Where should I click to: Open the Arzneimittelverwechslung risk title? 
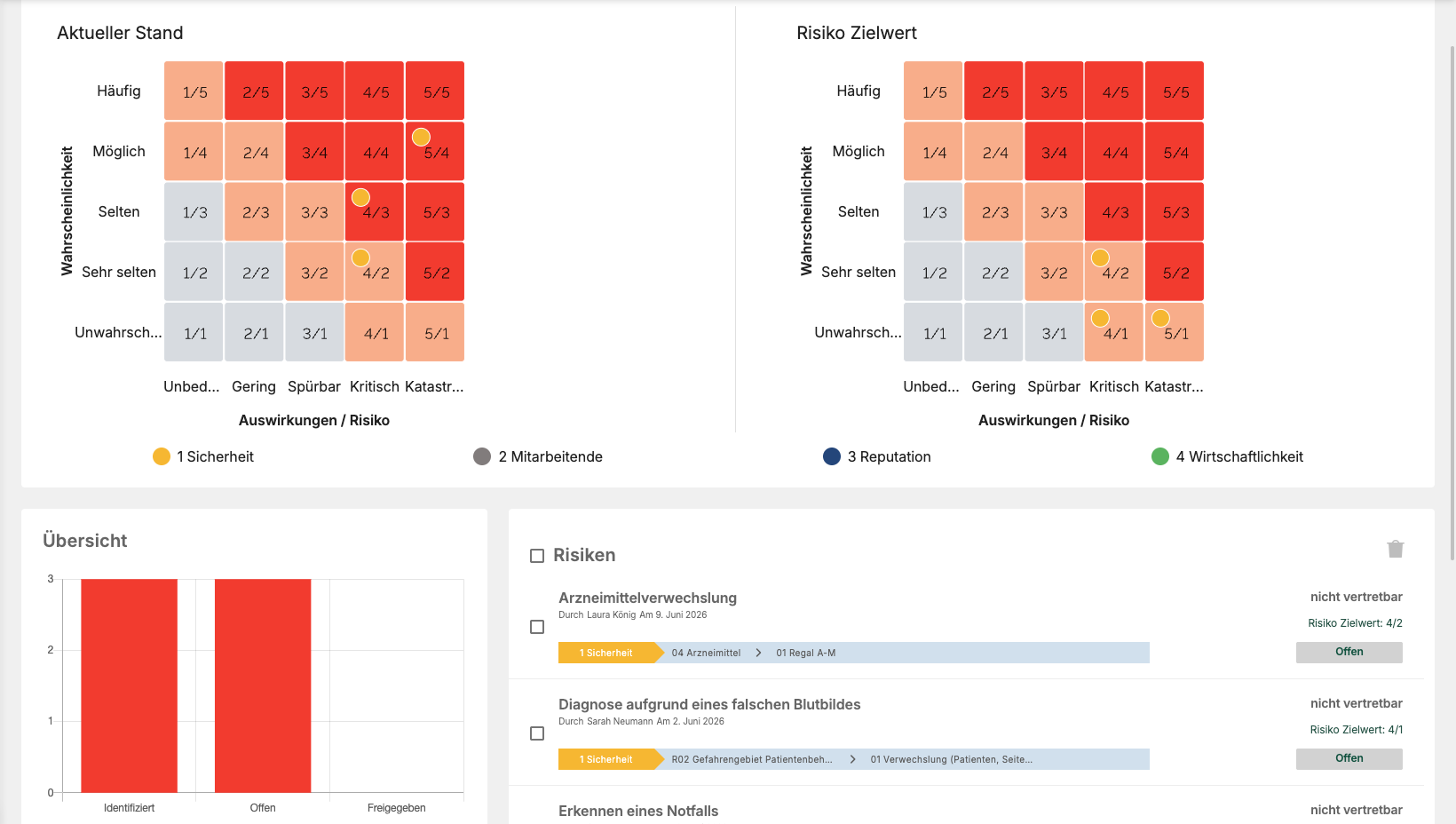647,598
